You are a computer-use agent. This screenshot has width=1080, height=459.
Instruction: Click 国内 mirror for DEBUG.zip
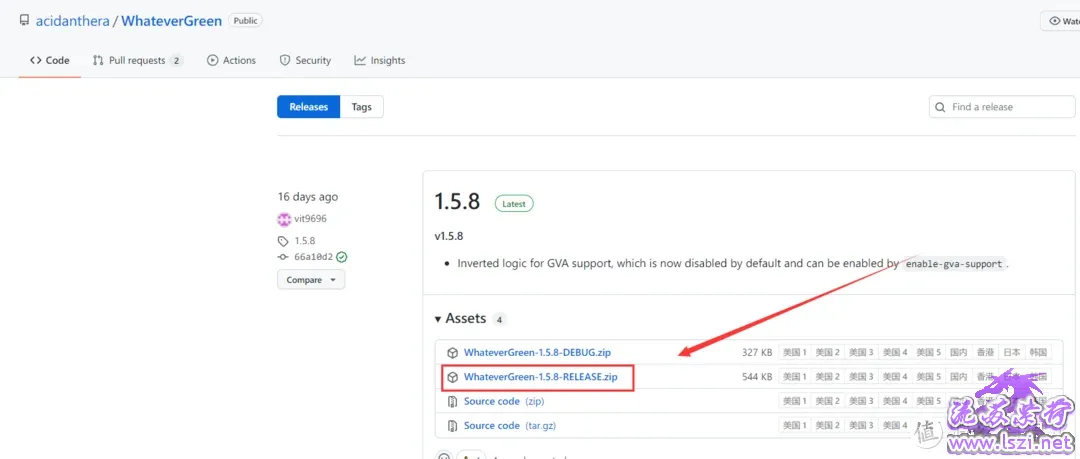tap(959, 352)
